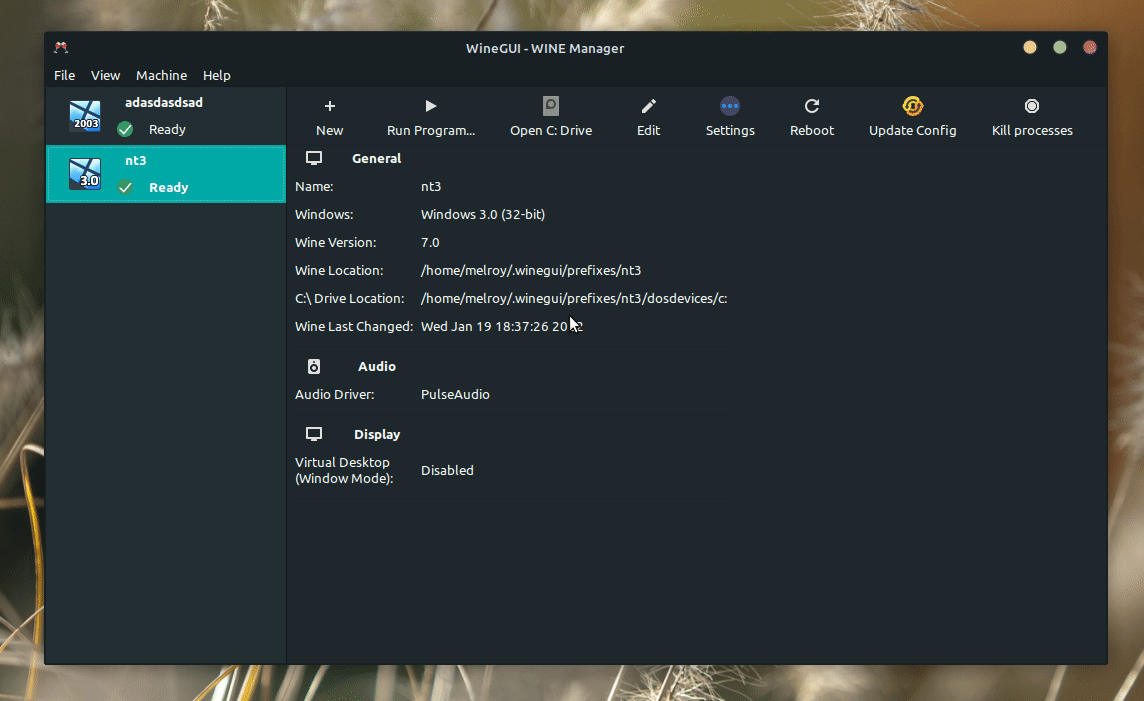Click the Wed Jan 19 18:37:26 date value
1144x701 pixels.
502,326
